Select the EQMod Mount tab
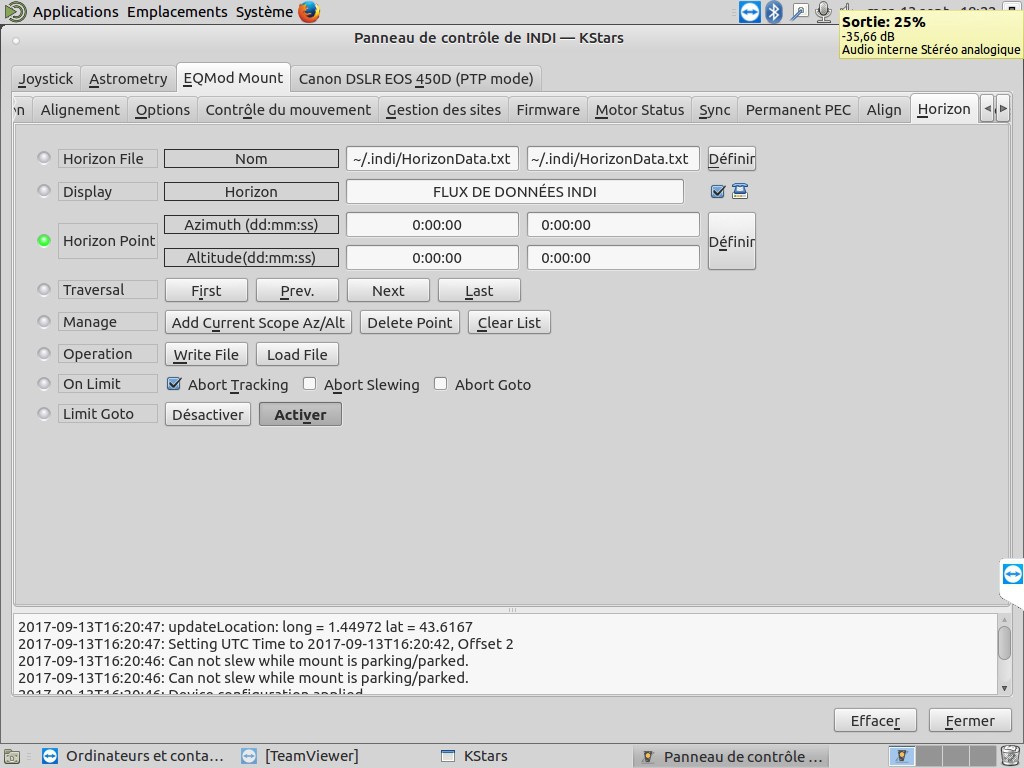 pyautogui.click(x=233, y=78)
